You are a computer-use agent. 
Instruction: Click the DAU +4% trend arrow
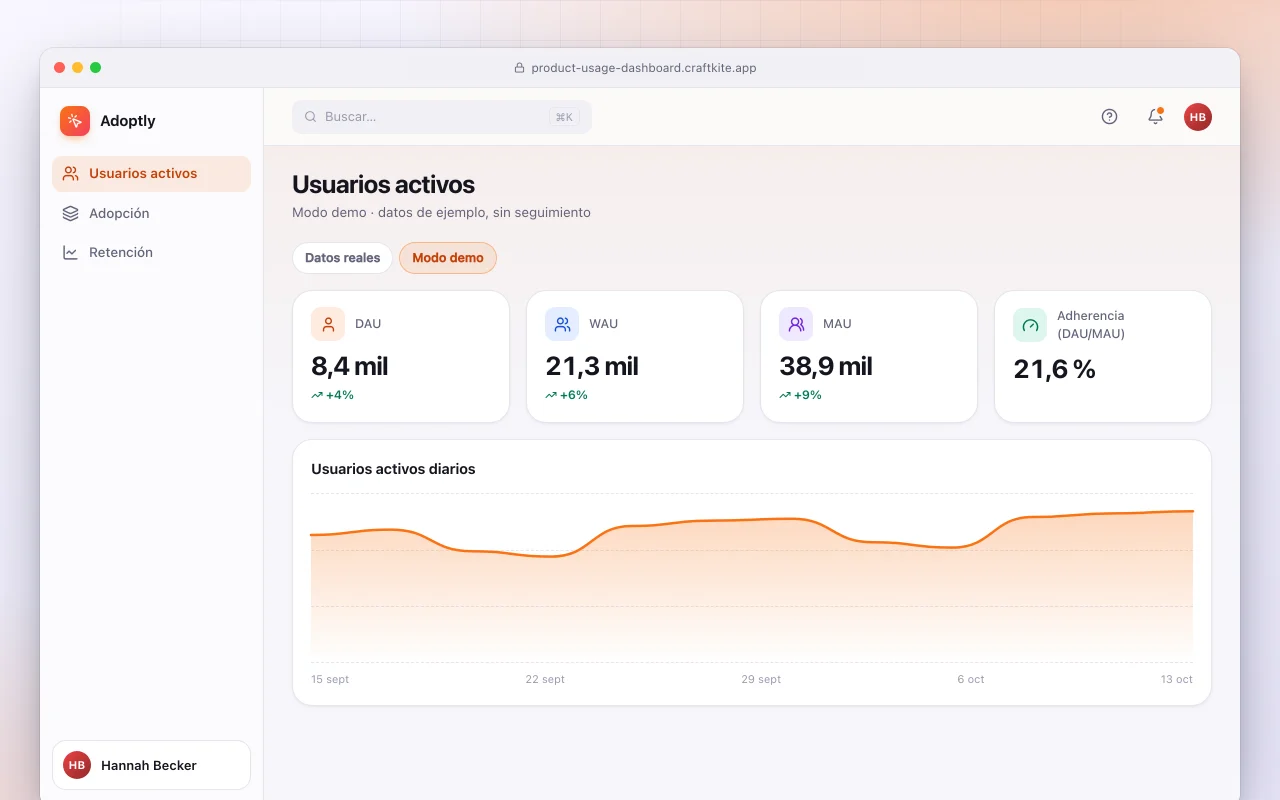pos(317,395)
